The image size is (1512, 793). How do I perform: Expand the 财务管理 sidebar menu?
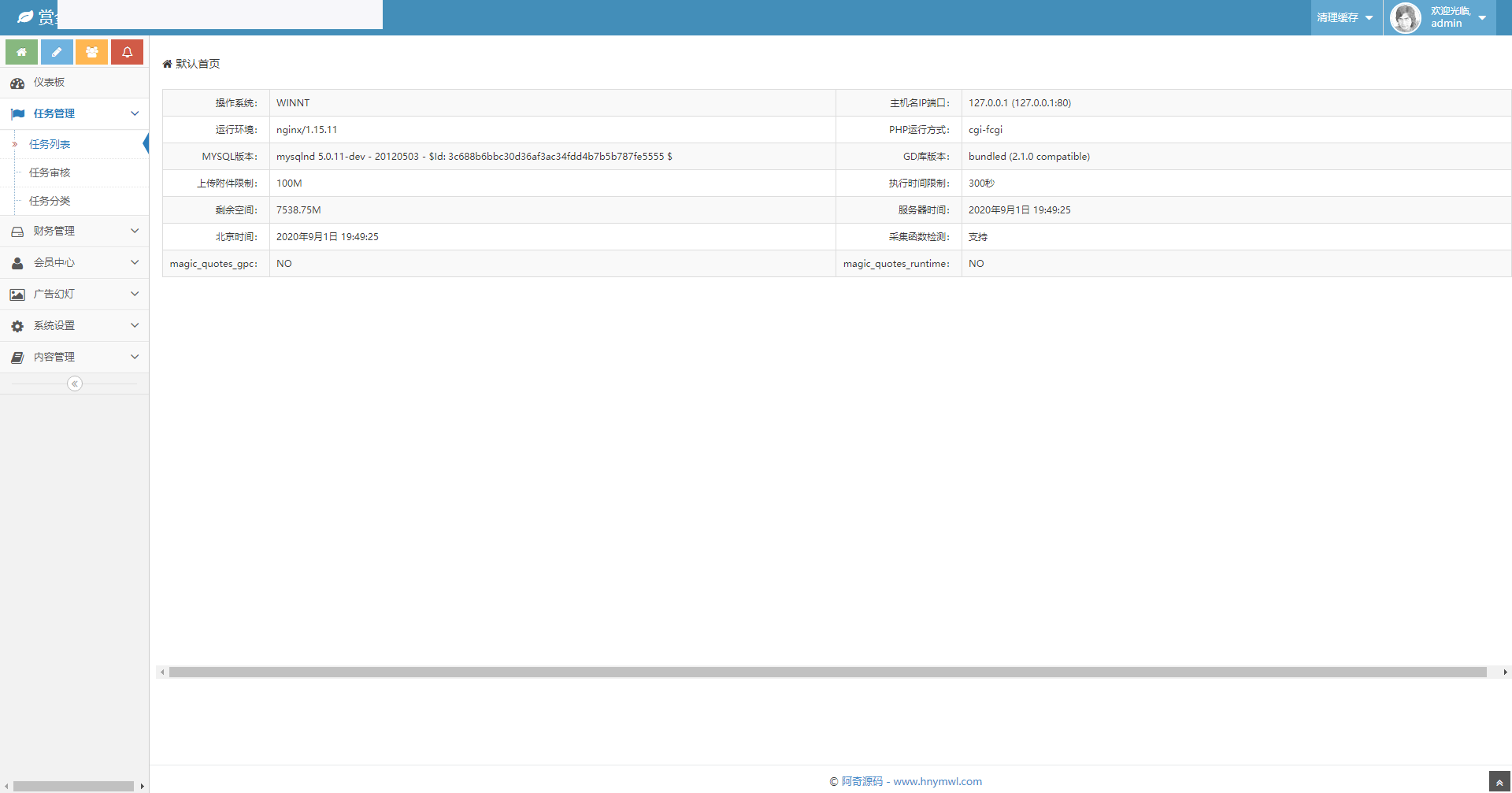pos(74,231)
